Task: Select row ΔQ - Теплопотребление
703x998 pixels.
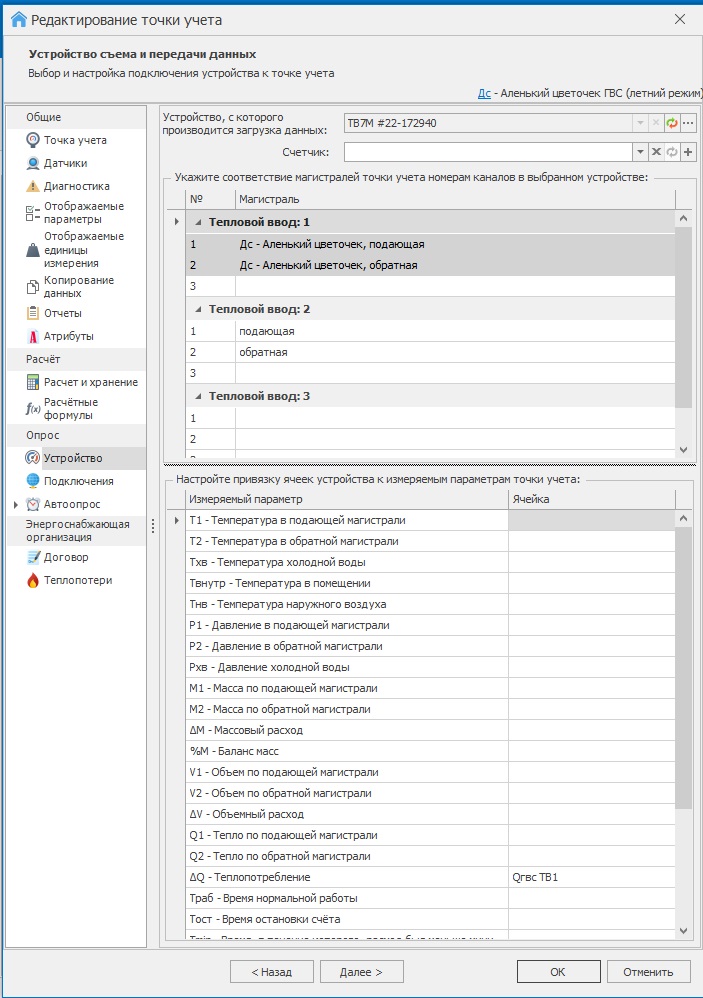Action: tap(430, 877)
